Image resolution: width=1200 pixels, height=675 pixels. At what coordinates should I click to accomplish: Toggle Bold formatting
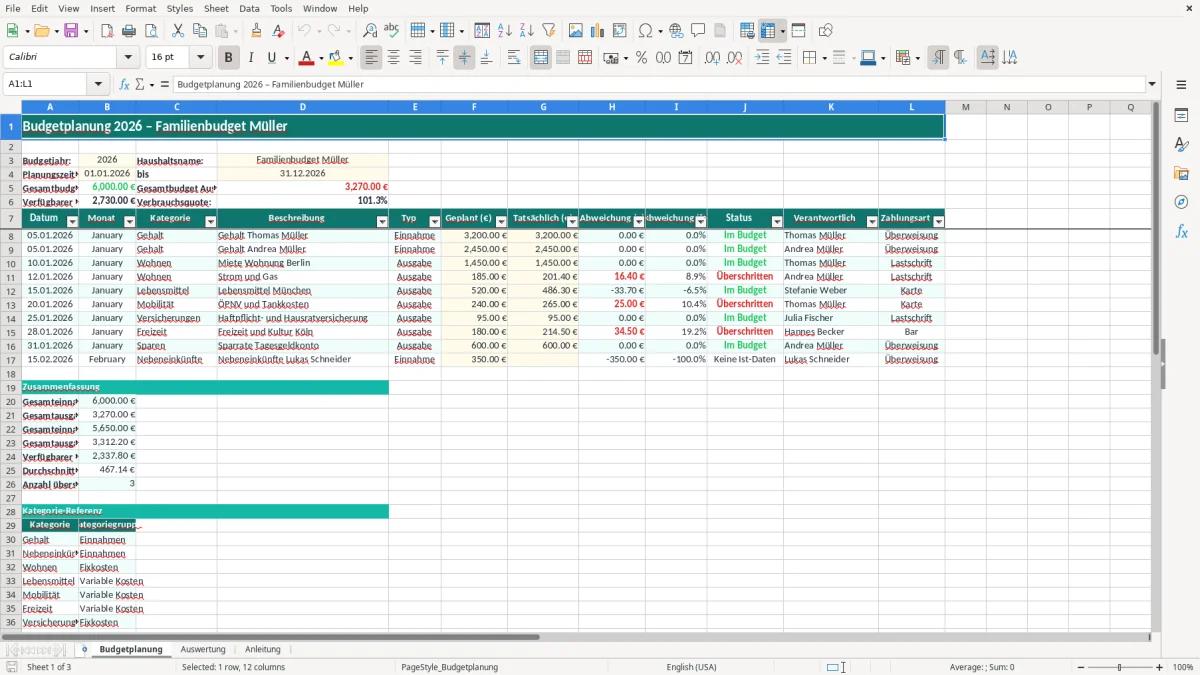(228, 58)
